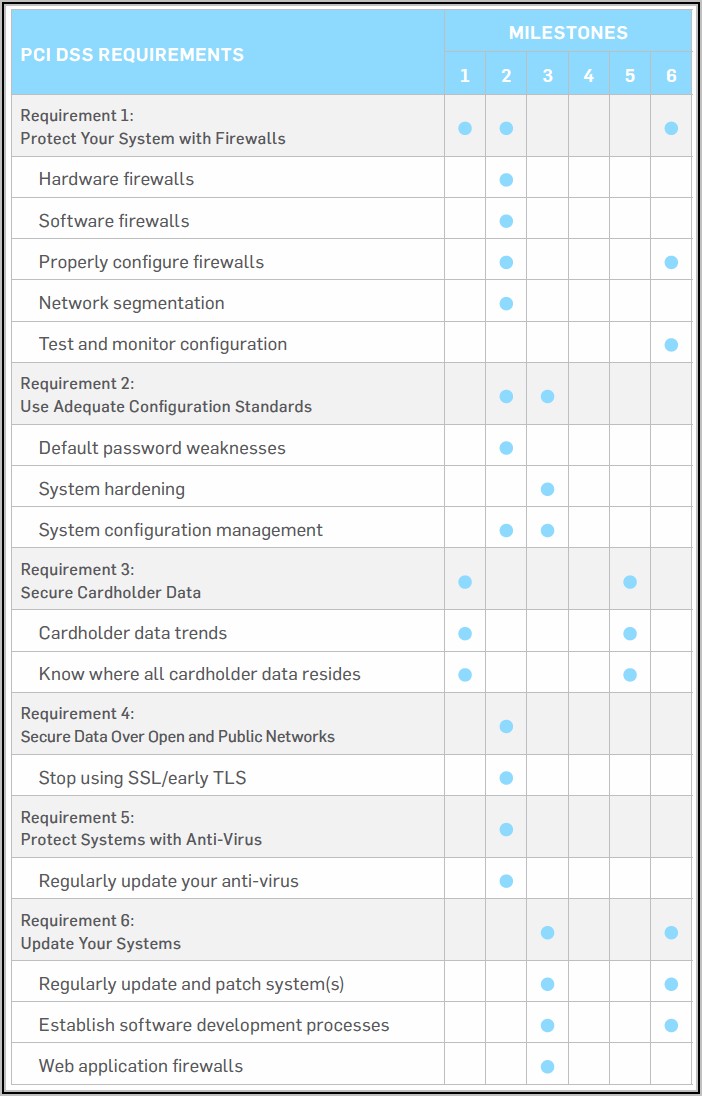
Task: Click the milestone 2 dot for Stop using SSL/early TLS
Action: (506, 778)
